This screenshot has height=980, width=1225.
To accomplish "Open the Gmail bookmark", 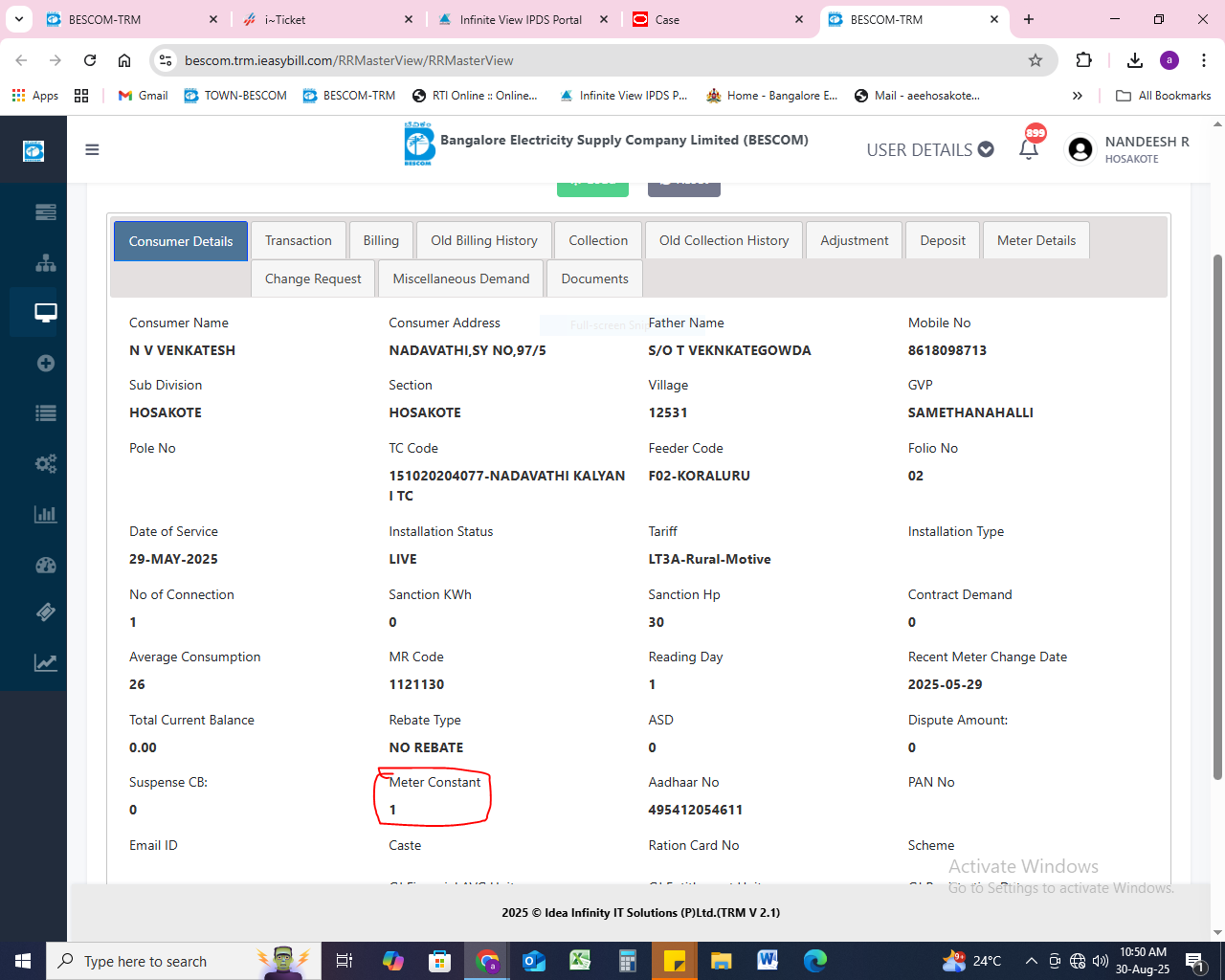I will point(143,96).
